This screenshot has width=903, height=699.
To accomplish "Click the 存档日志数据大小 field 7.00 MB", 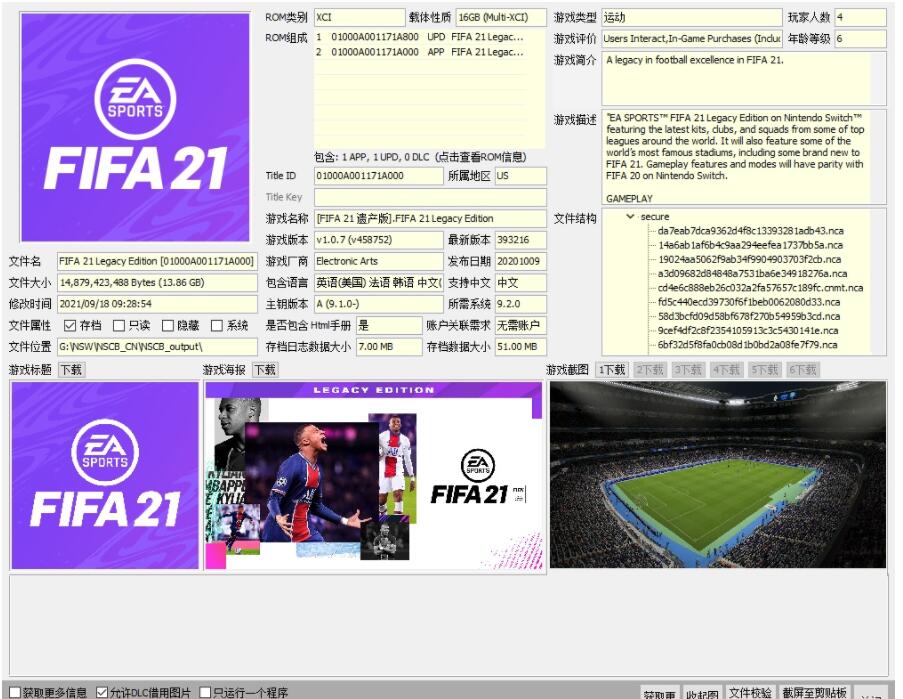I will (x=389, y=347).
